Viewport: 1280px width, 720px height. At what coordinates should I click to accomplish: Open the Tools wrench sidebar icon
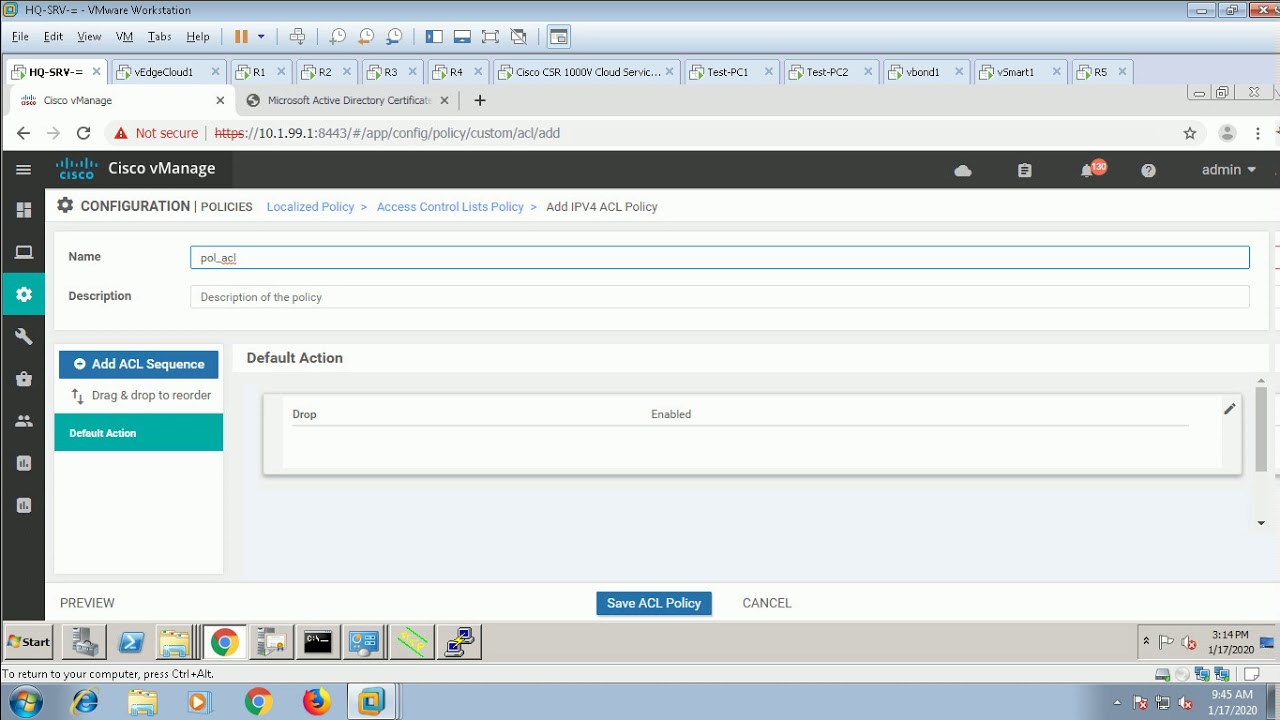[23, 337]
